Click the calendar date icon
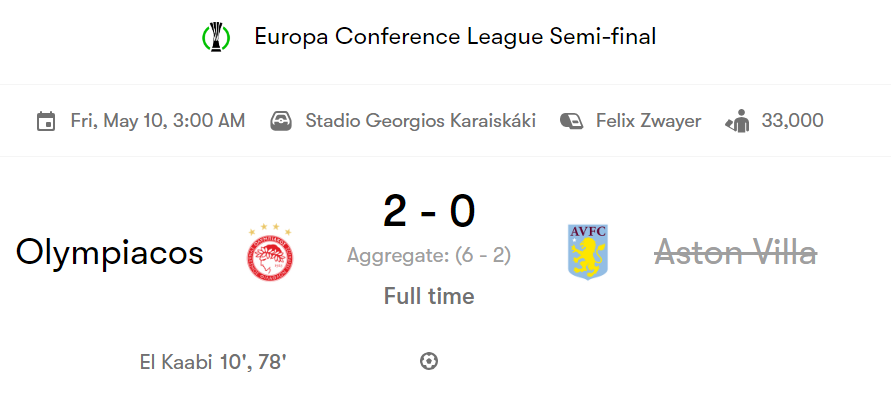Image resolution: width=891 pixels, height=418 pixels. click(46, 122)
